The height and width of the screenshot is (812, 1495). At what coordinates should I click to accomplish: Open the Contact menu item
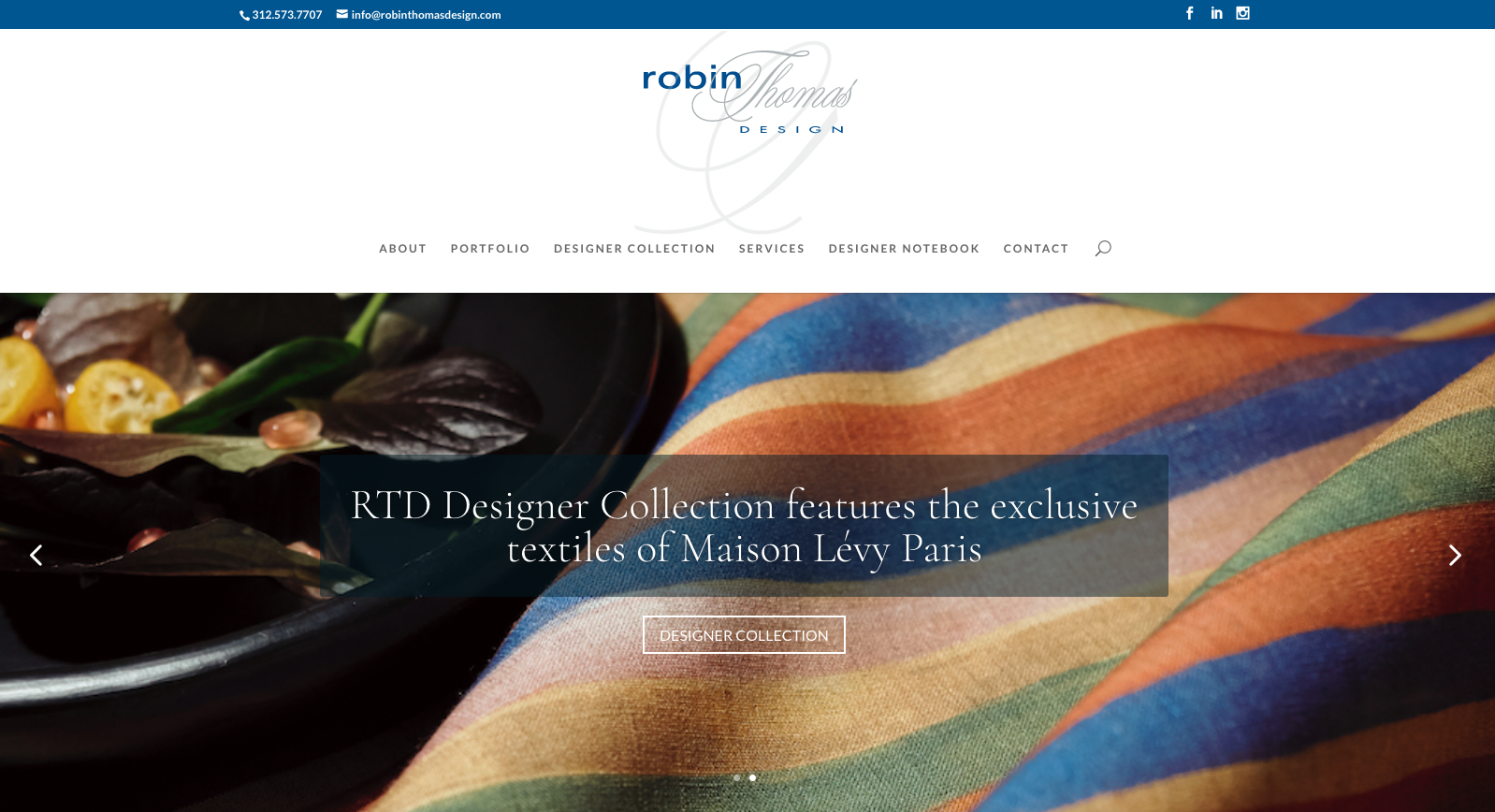(x=1036, y=249)
